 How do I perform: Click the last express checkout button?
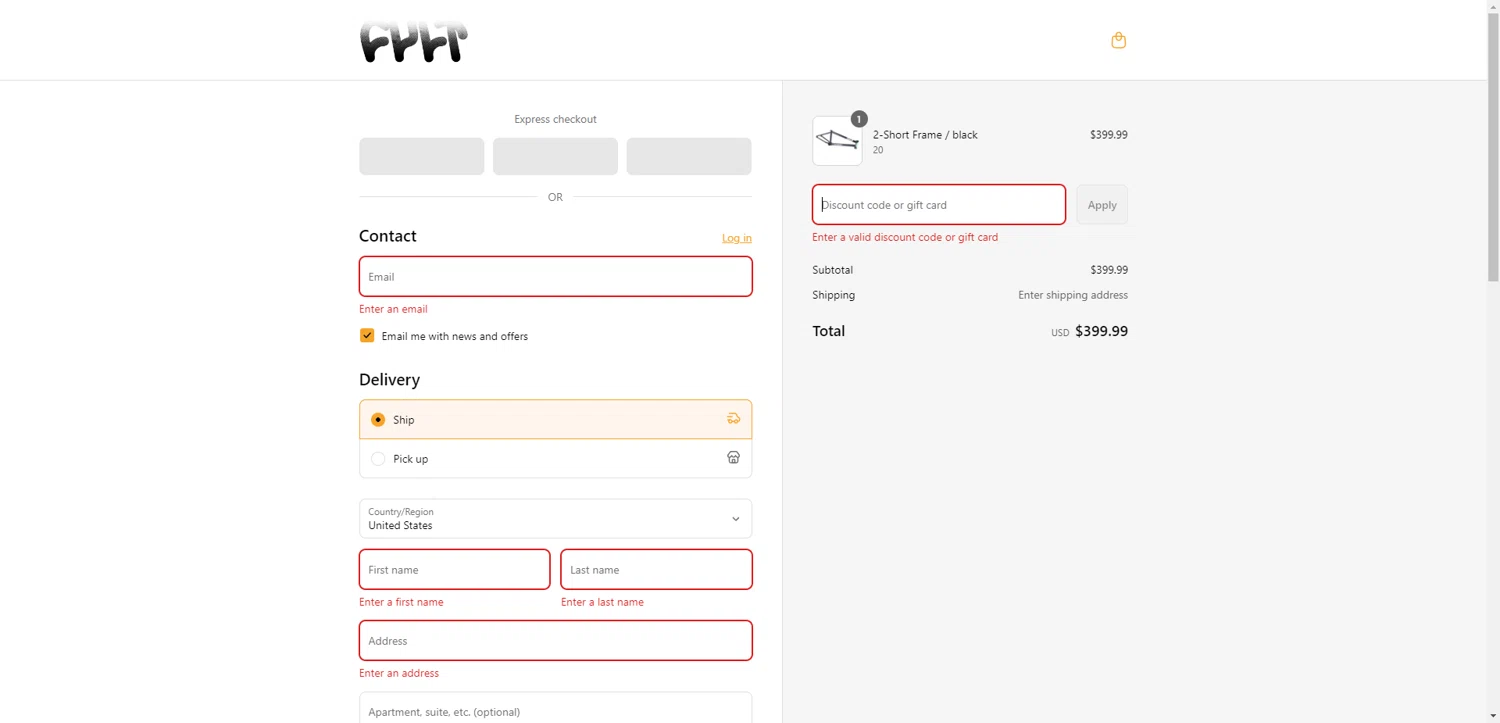tap(689, 156)
